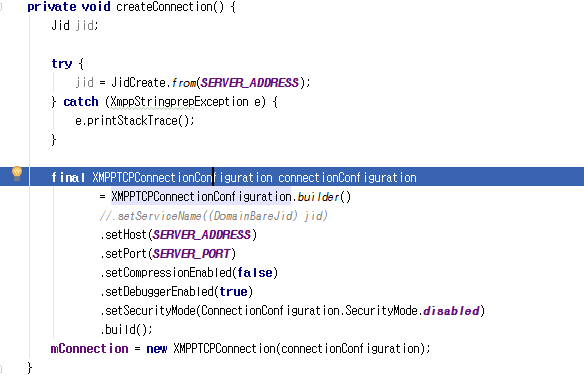
Task: Click e.printStackTrace() call
Action: [134, 121]
